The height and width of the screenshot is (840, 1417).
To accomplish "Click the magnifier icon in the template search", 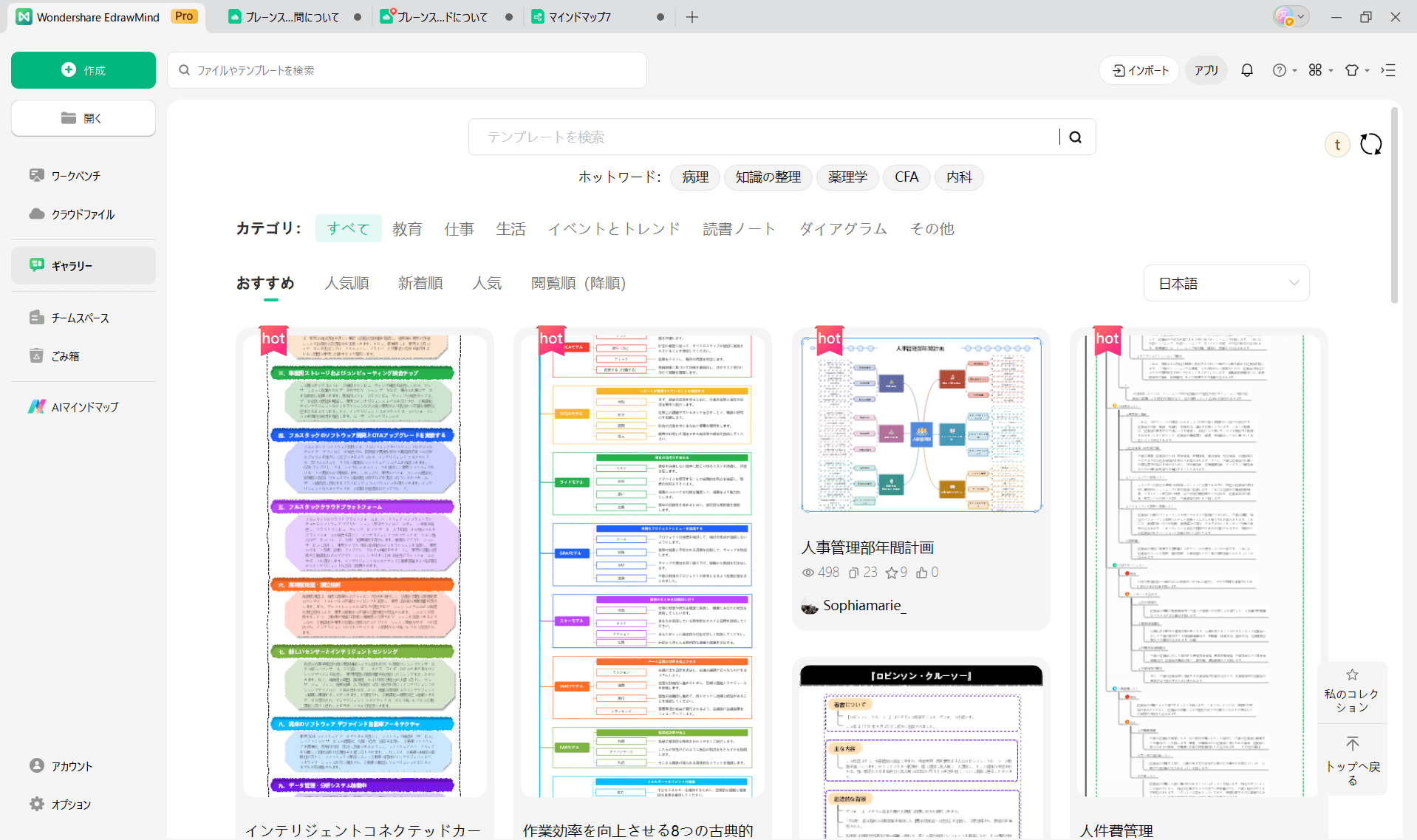I will 1076,137.
